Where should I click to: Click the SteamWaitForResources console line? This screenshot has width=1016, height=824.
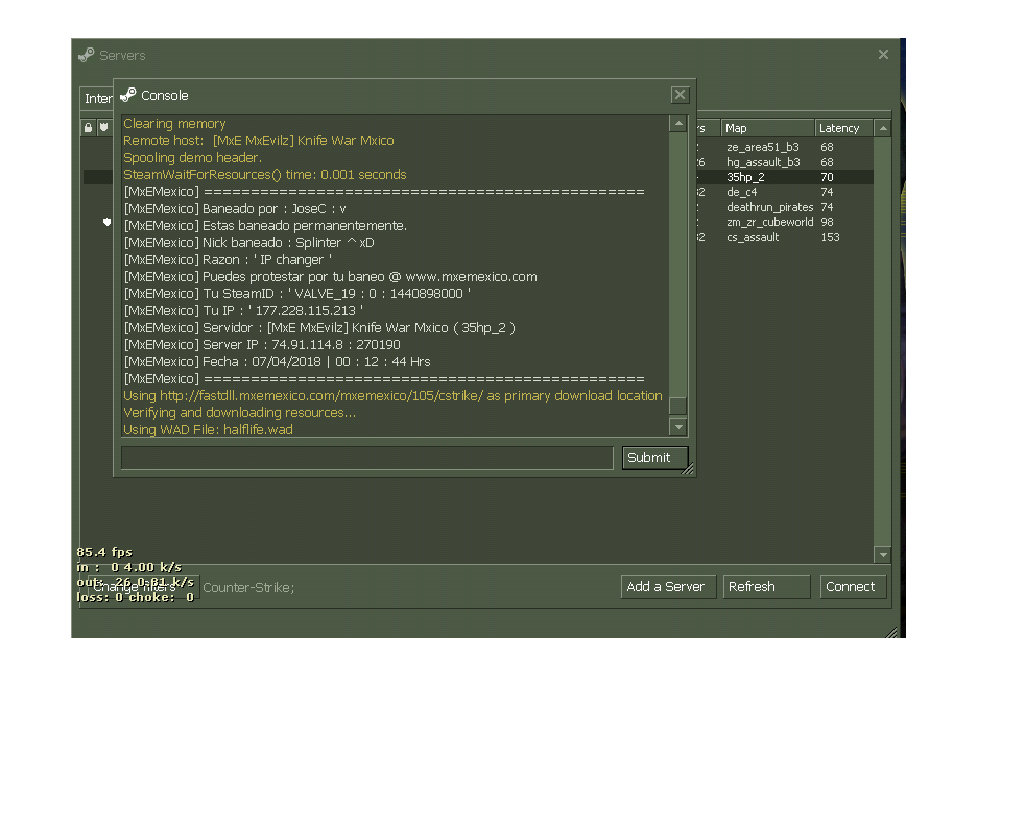coord(264,174)
